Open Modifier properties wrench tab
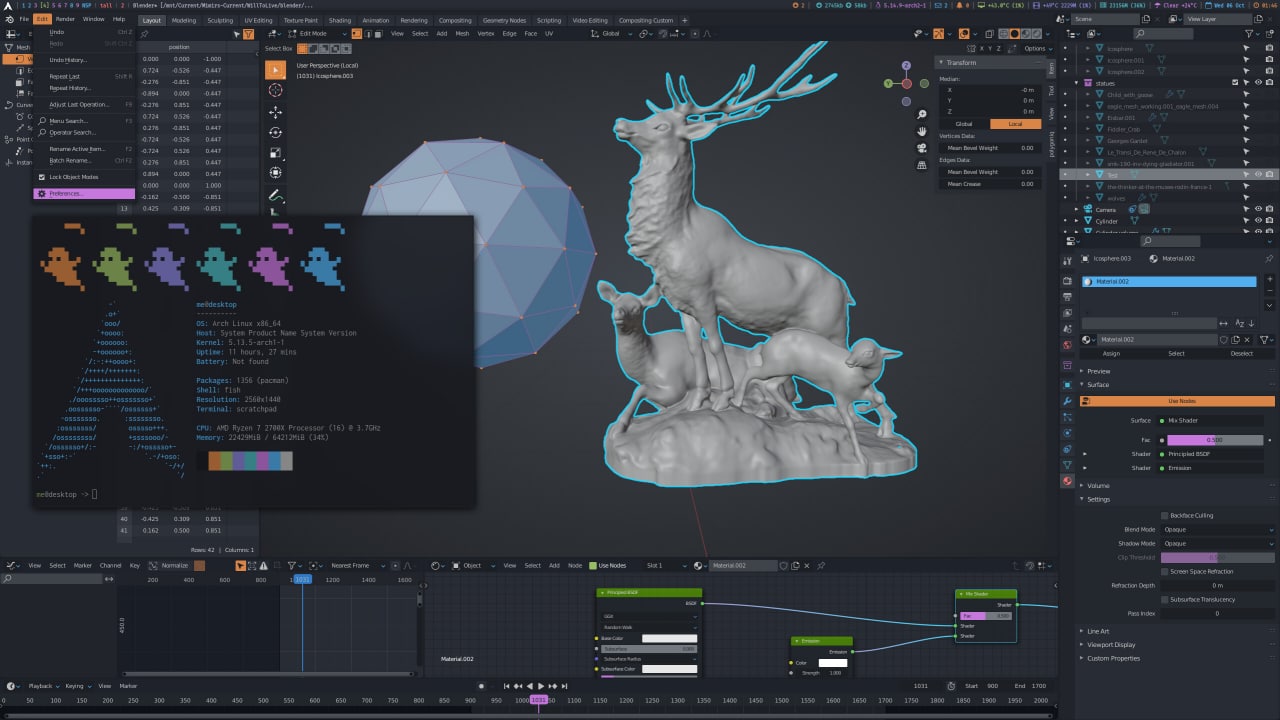The height and width of the screenshot is (720, 1280). pos(1067,401)
